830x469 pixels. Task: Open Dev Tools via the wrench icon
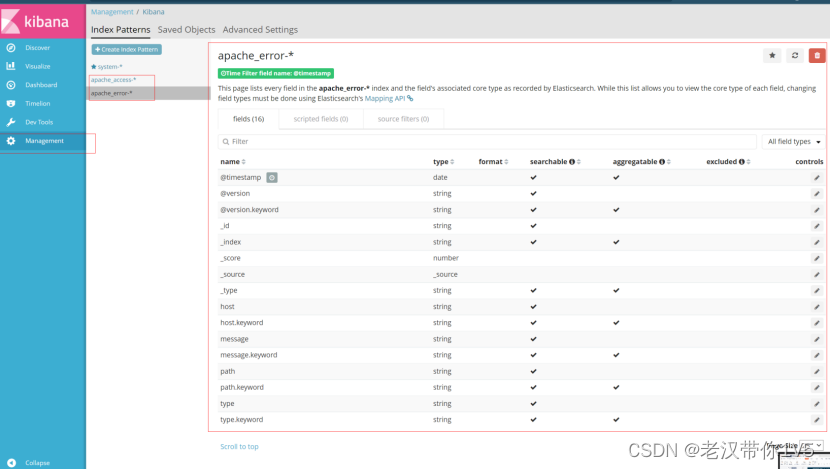(11, 122)
